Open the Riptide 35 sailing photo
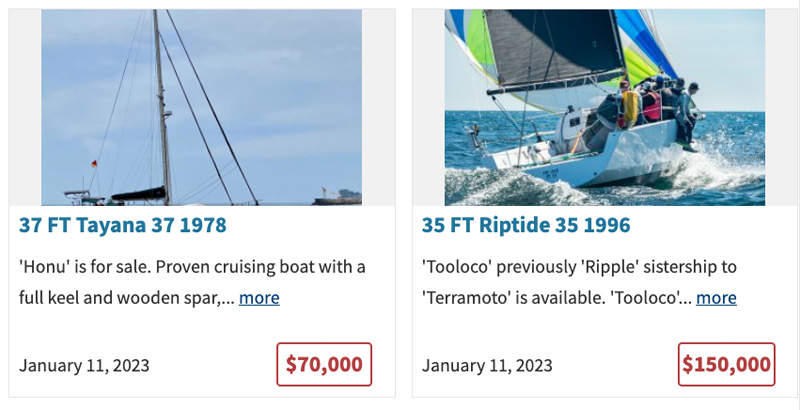800x410 pixels. (x=604, y=107)
